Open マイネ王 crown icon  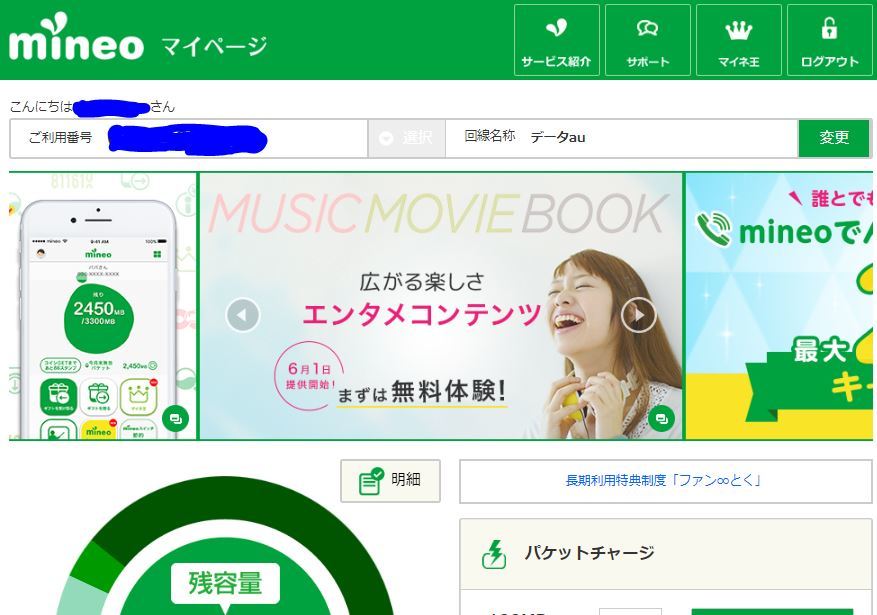[738, 30]
